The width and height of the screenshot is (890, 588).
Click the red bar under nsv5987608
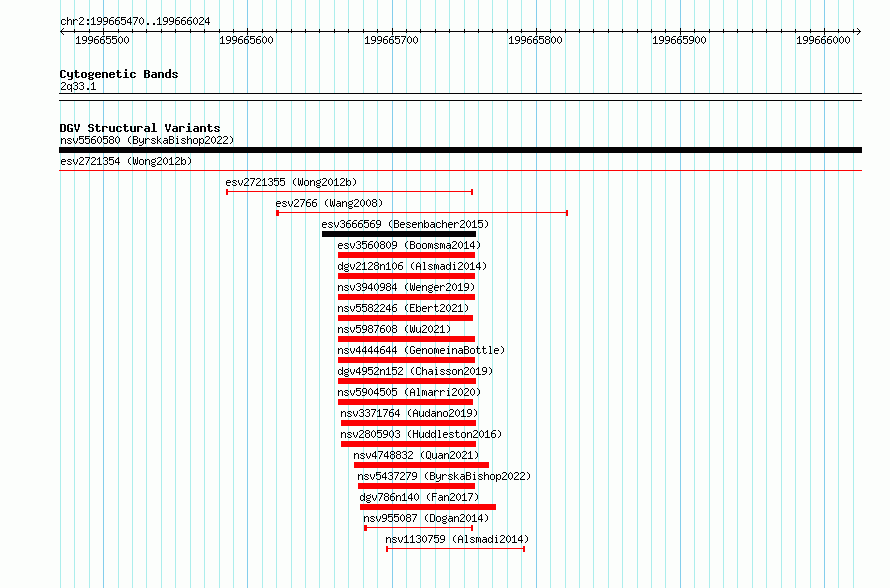[406, 339]
